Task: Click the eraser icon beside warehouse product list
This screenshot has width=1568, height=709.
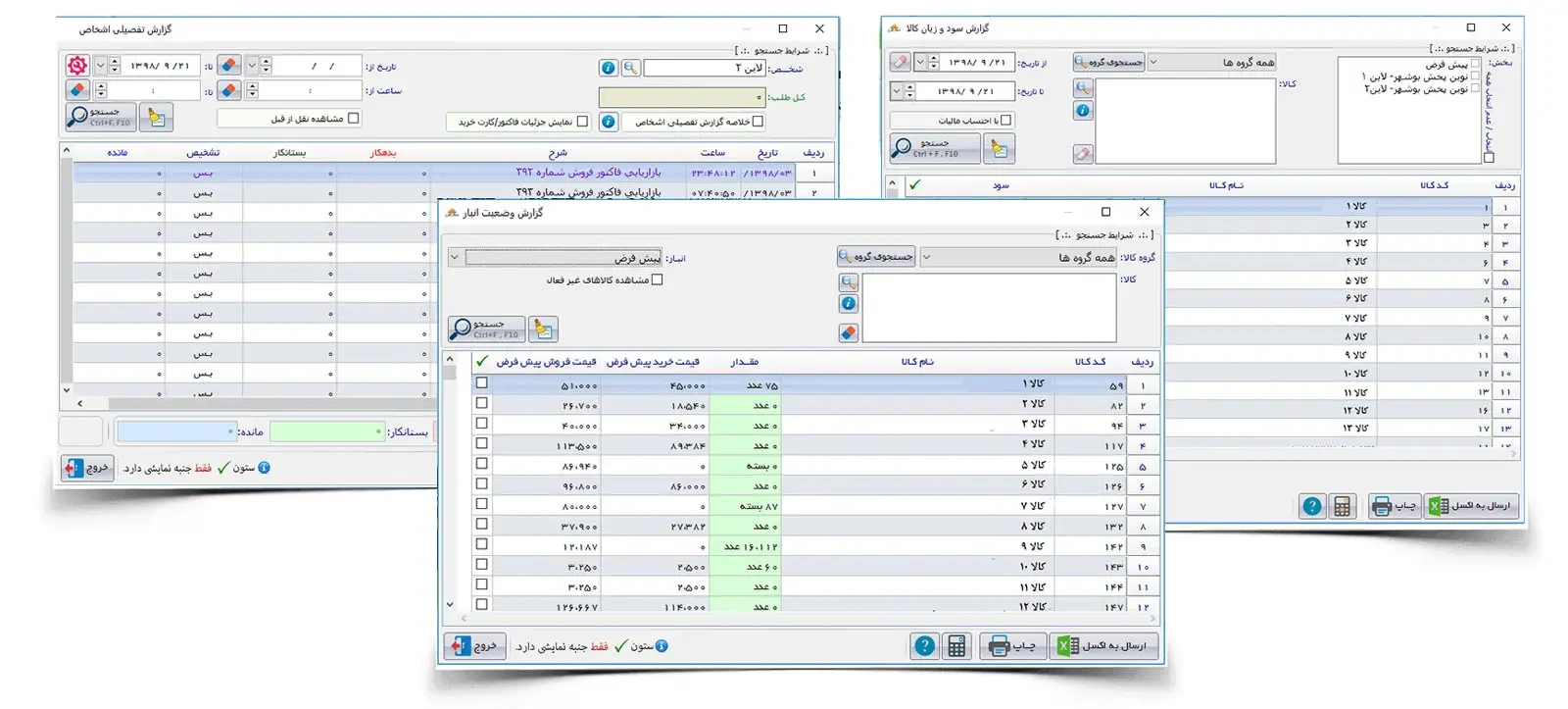Action: point(849,333)
